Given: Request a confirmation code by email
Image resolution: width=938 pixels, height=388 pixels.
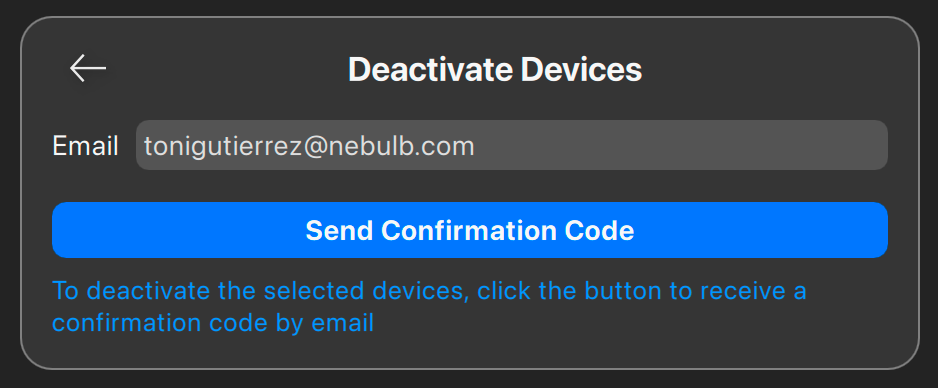Looking at the screenshot, I should [470, 230].
